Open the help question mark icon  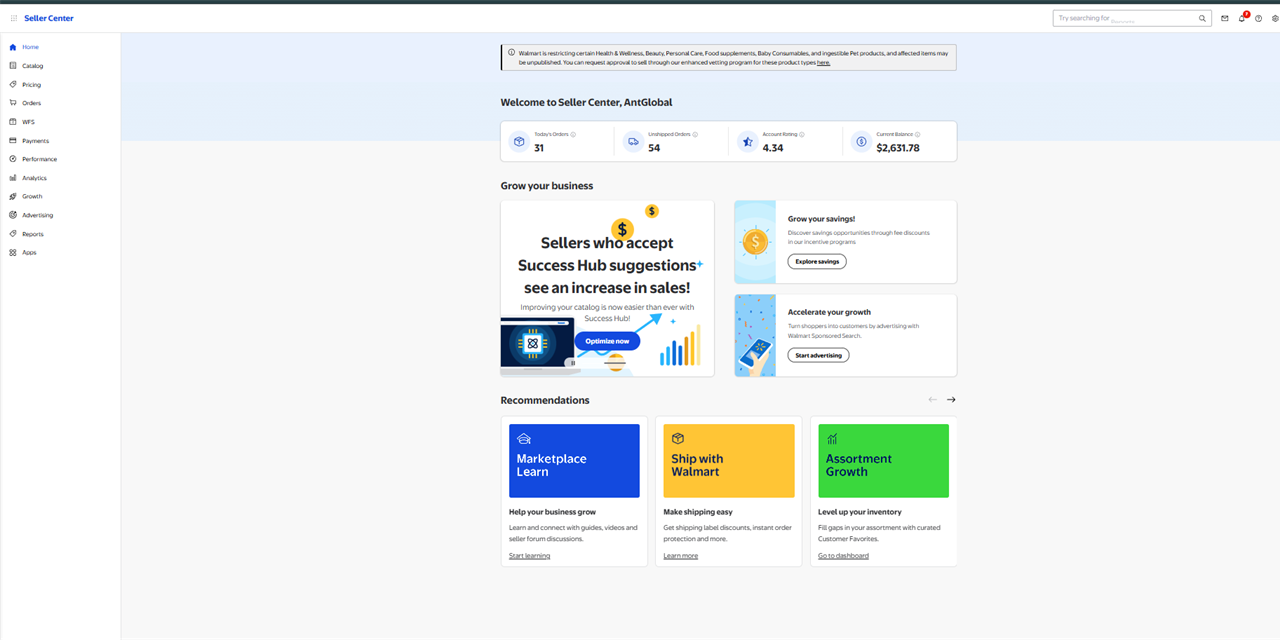[1259, 18]
